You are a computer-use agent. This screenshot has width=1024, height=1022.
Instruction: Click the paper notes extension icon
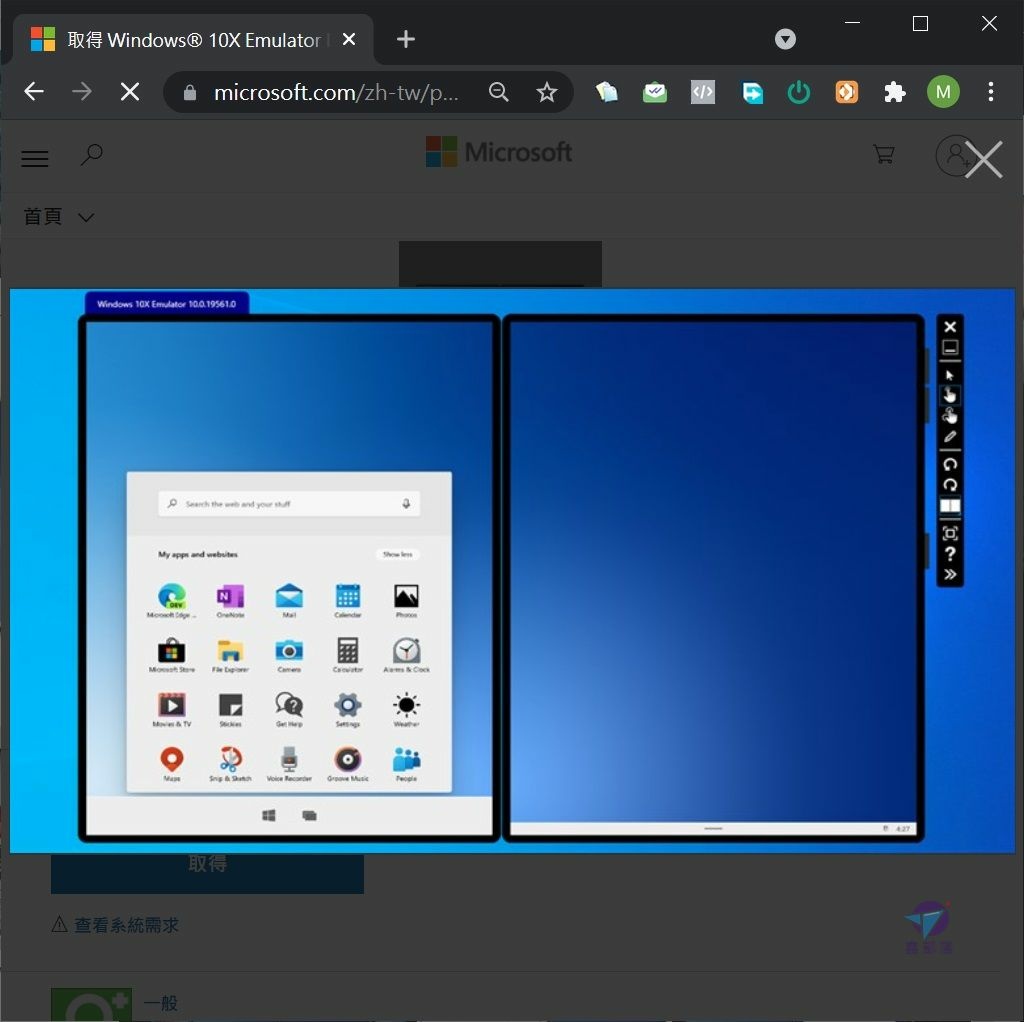[606, 92]
